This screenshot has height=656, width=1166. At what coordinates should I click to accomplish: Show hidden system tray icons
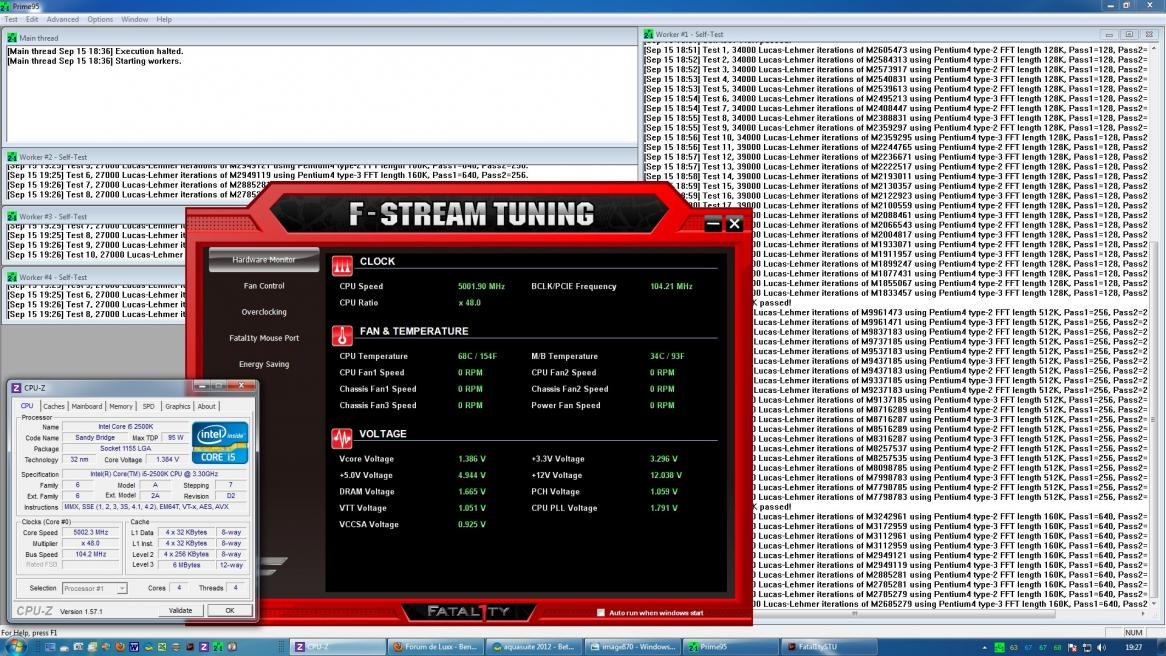pyautogui.click(x=984, y=647)
